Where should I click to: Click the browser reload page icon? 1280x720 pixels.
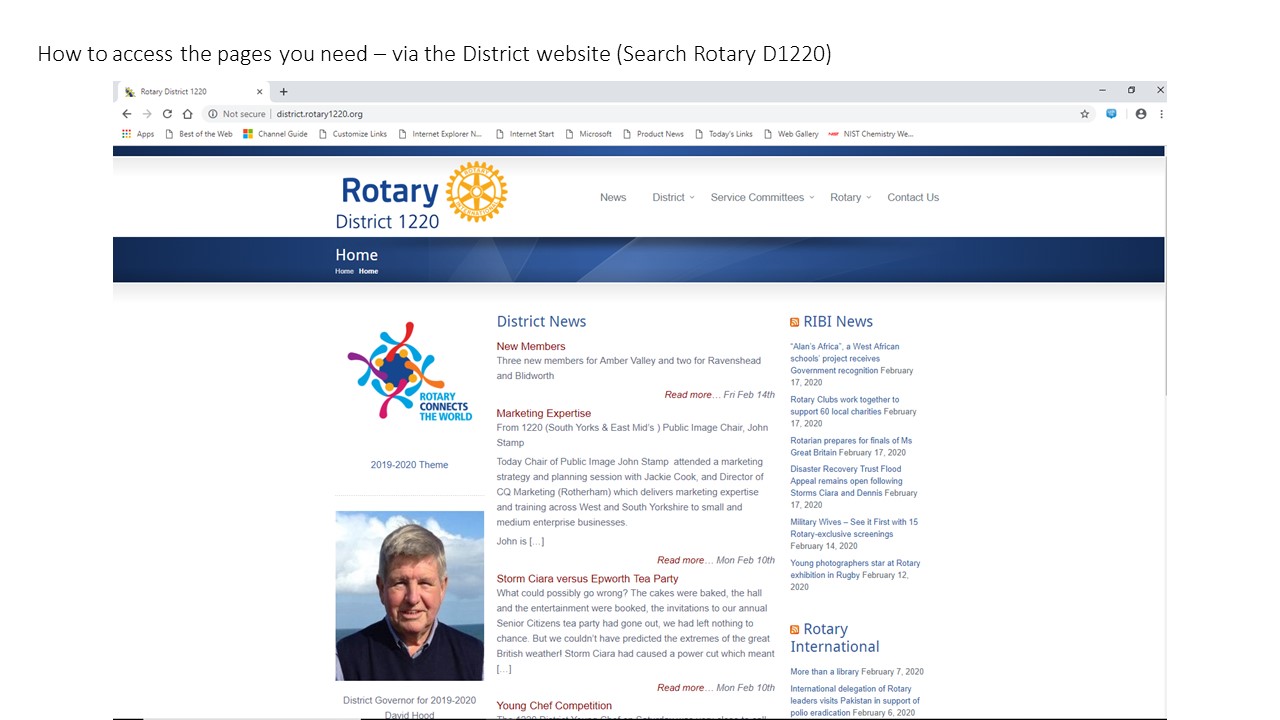tap(167, 114)
